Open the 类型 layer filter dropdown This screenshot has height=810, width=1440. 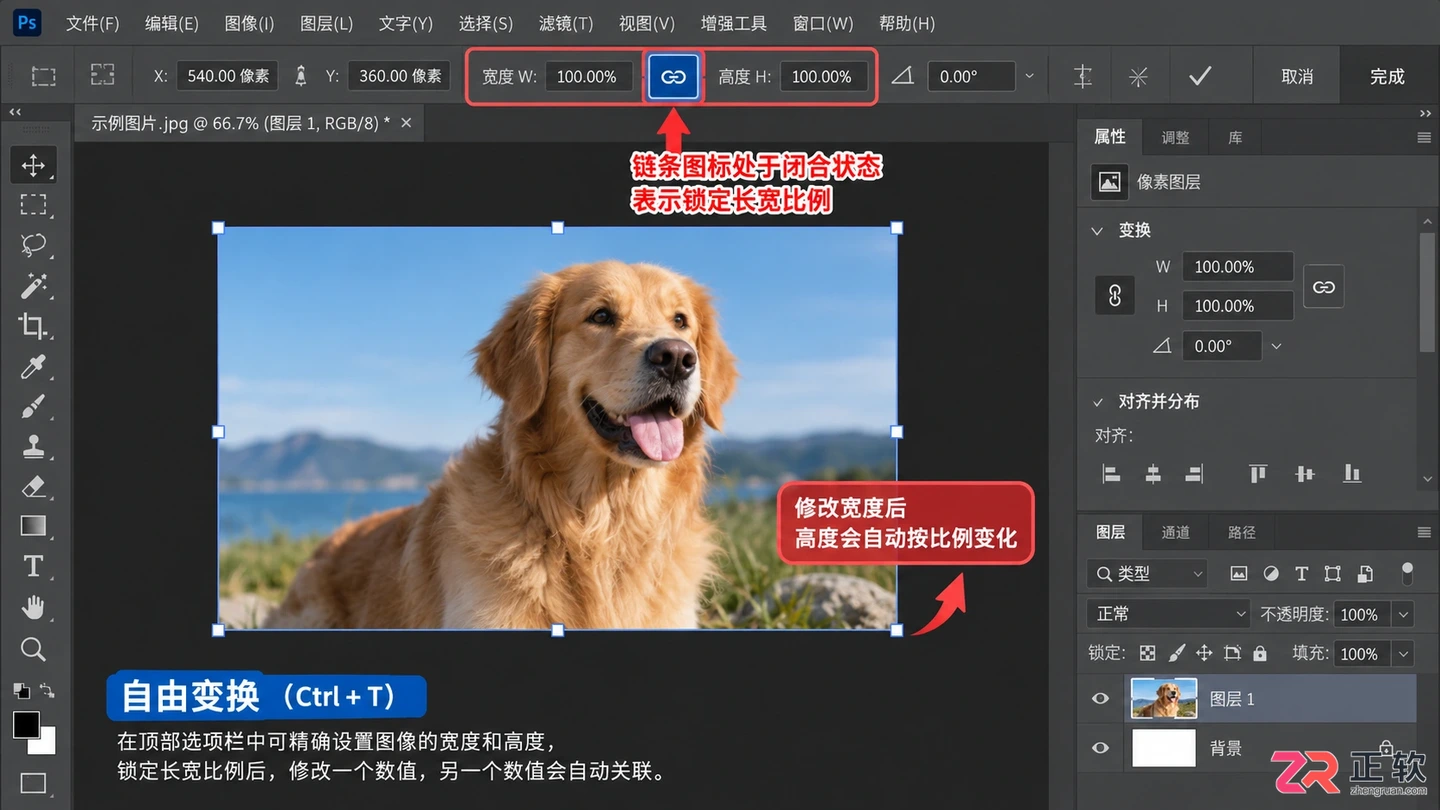pos(1147,574)
